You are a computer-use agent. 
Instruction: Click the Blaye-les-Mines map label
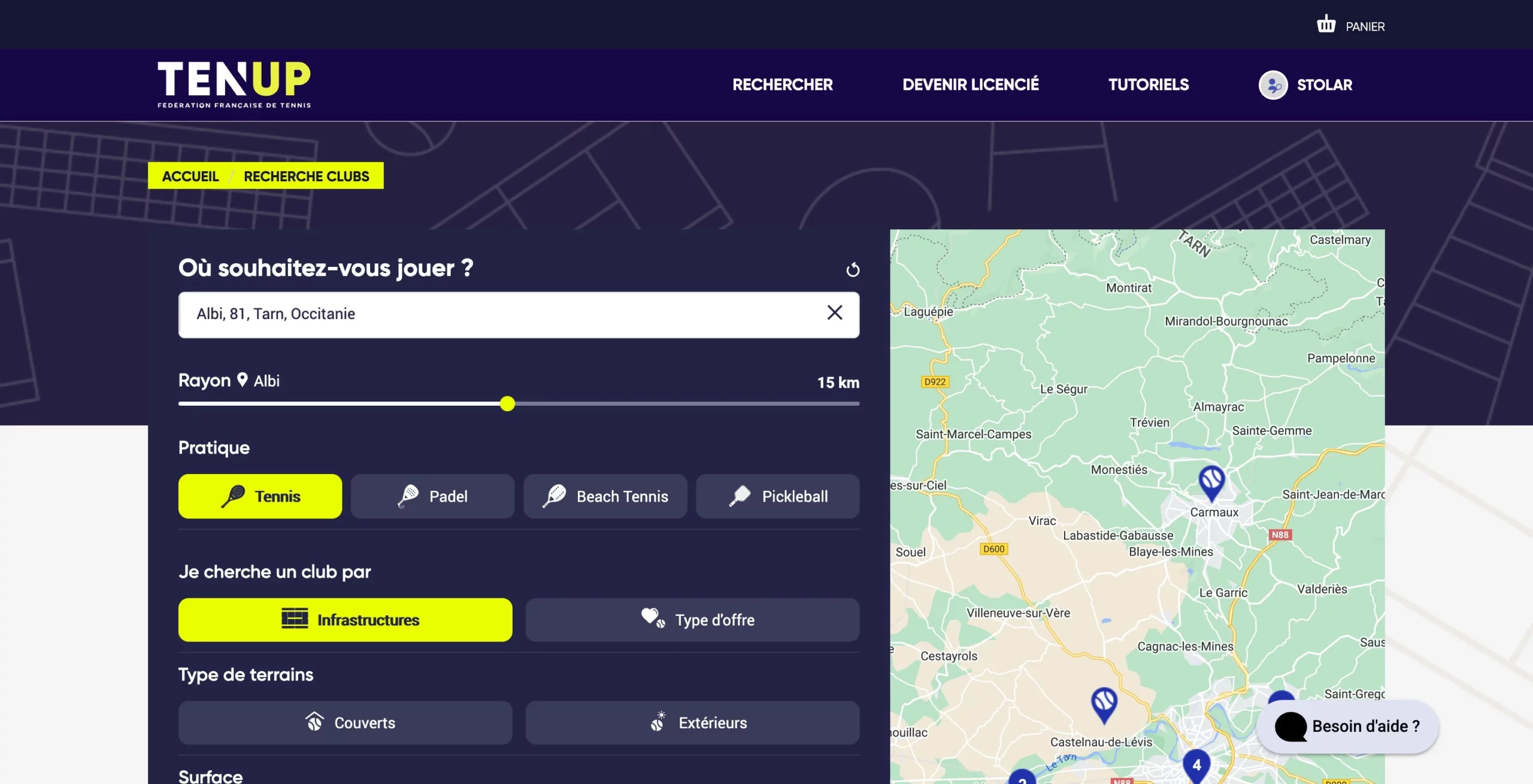coord(1171,552)
